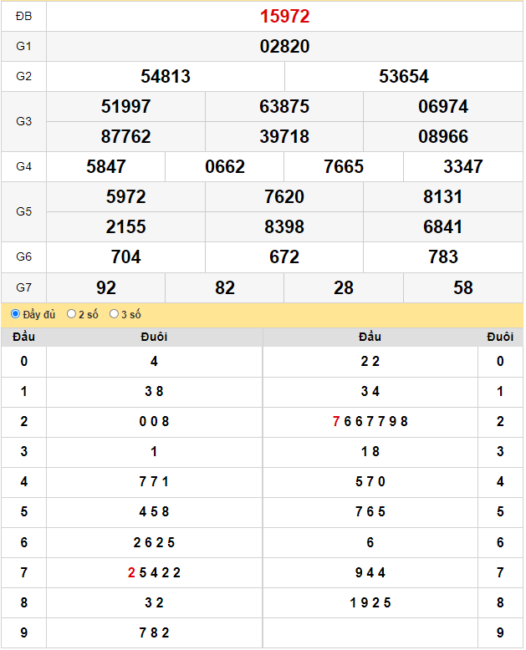Viewport: 526px width, 650px height.
Task: Select the "Đầy đủ" radio button
Action: [x=15, y=314]
